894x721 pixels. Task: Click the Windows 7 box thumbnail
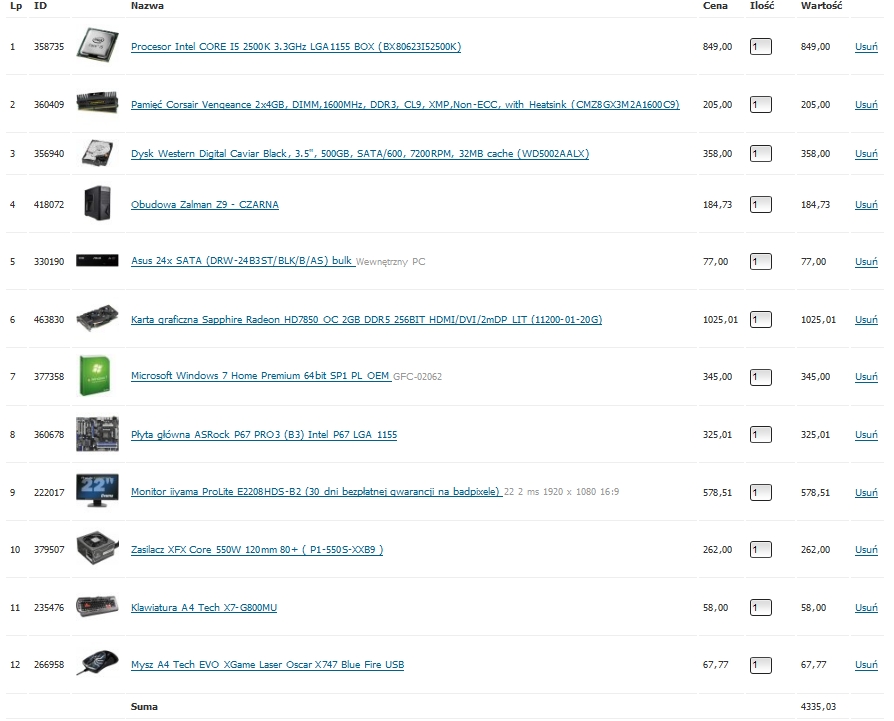[x=95, y=376]
